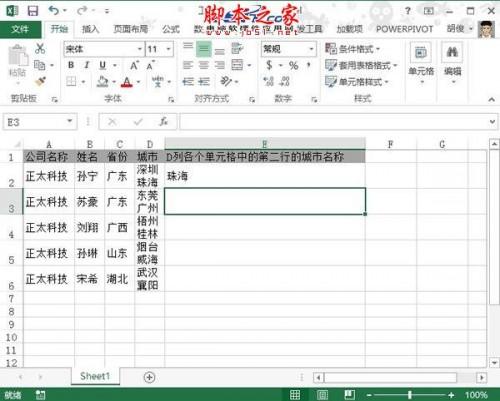This screenshot has height=401, width=500.
Task: Open the Conditional Formatting dropdown
Action: coord(353,49)
